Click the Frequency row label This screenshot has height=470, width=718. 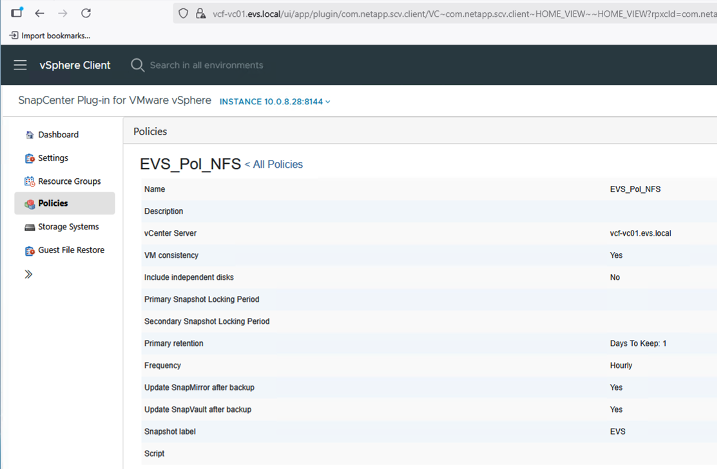tap(162, 366)
